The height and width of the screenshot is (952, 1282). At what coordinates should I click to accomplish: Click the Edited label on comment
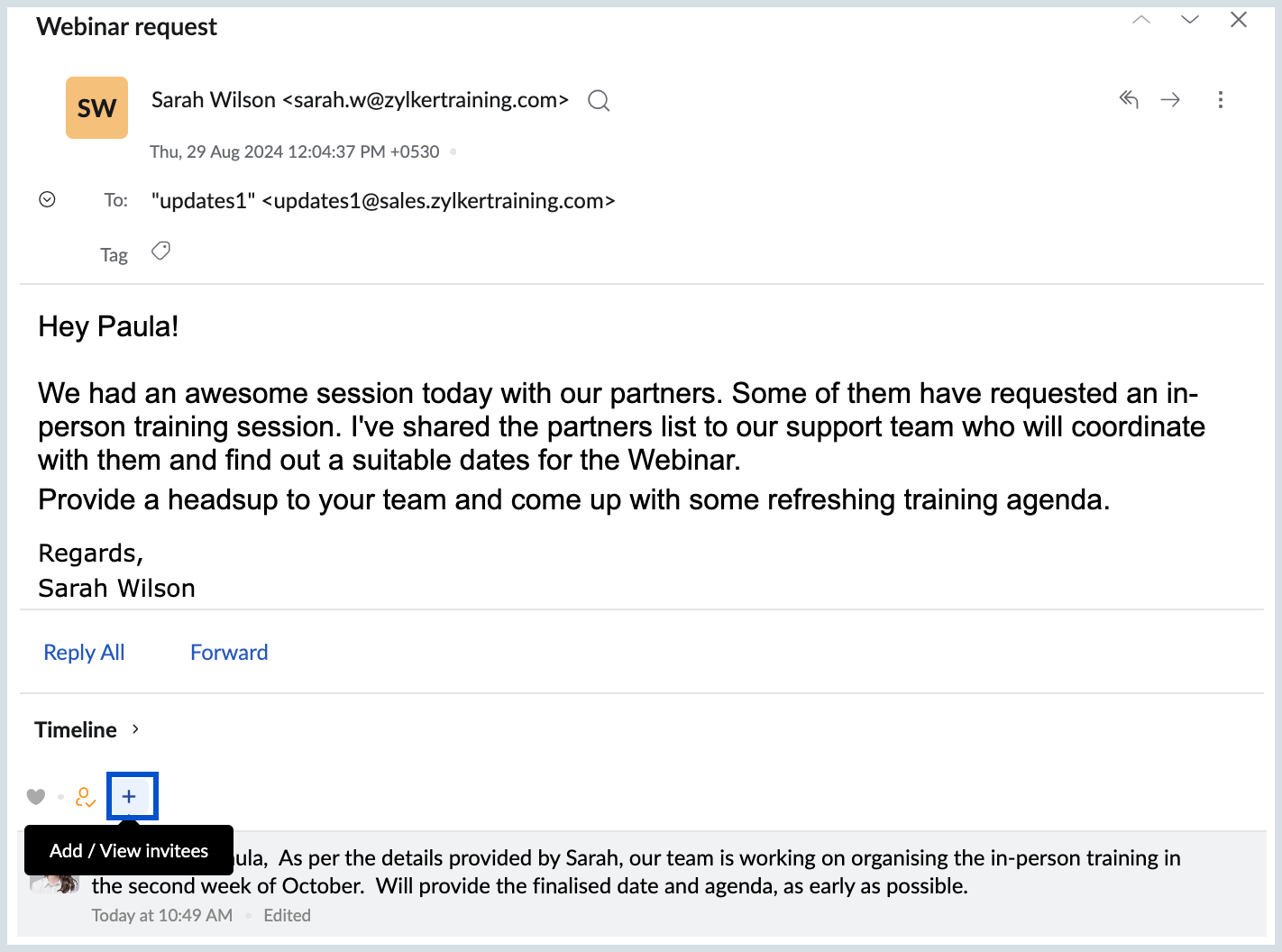coord(287,915)
